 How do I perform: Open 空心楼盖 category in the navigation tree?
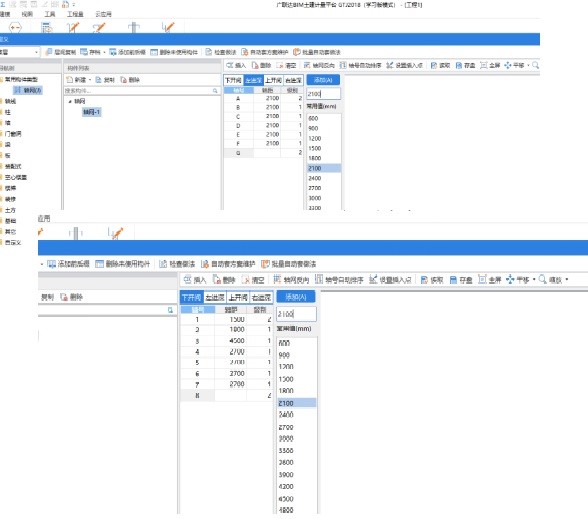click(x=16, y=177)
